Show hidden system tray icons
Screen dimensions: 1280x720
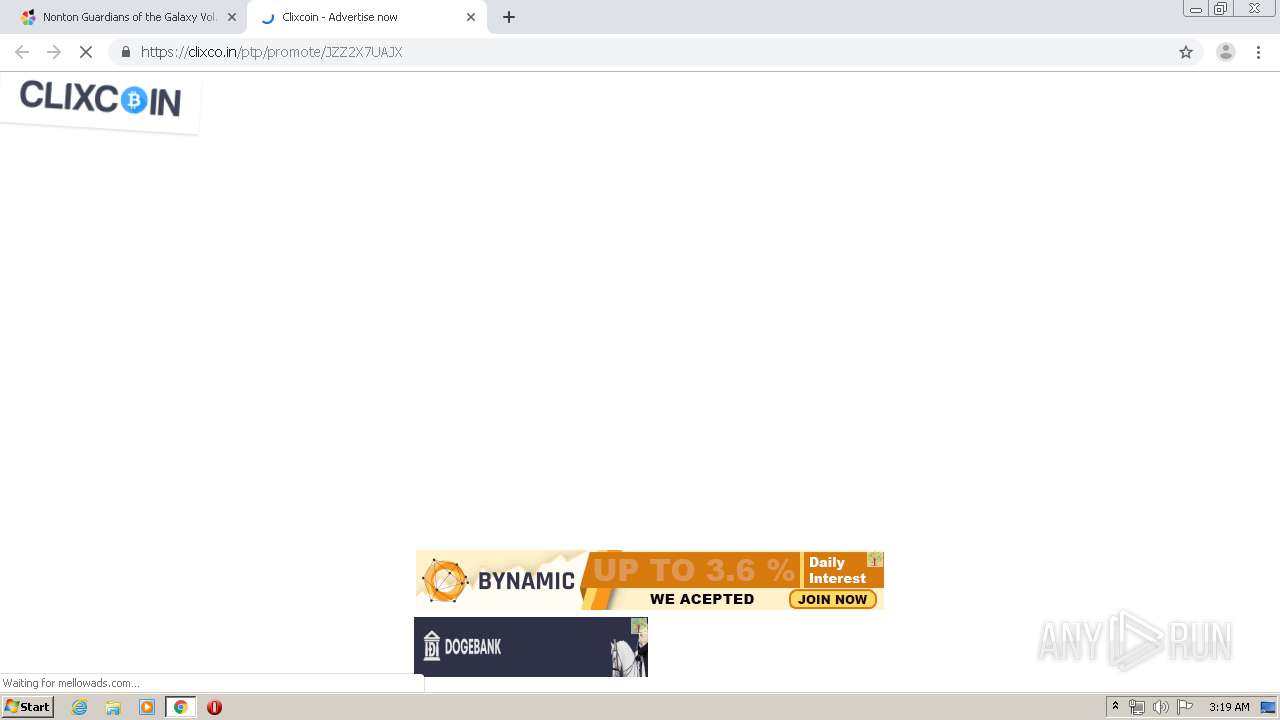point(1115,707)
